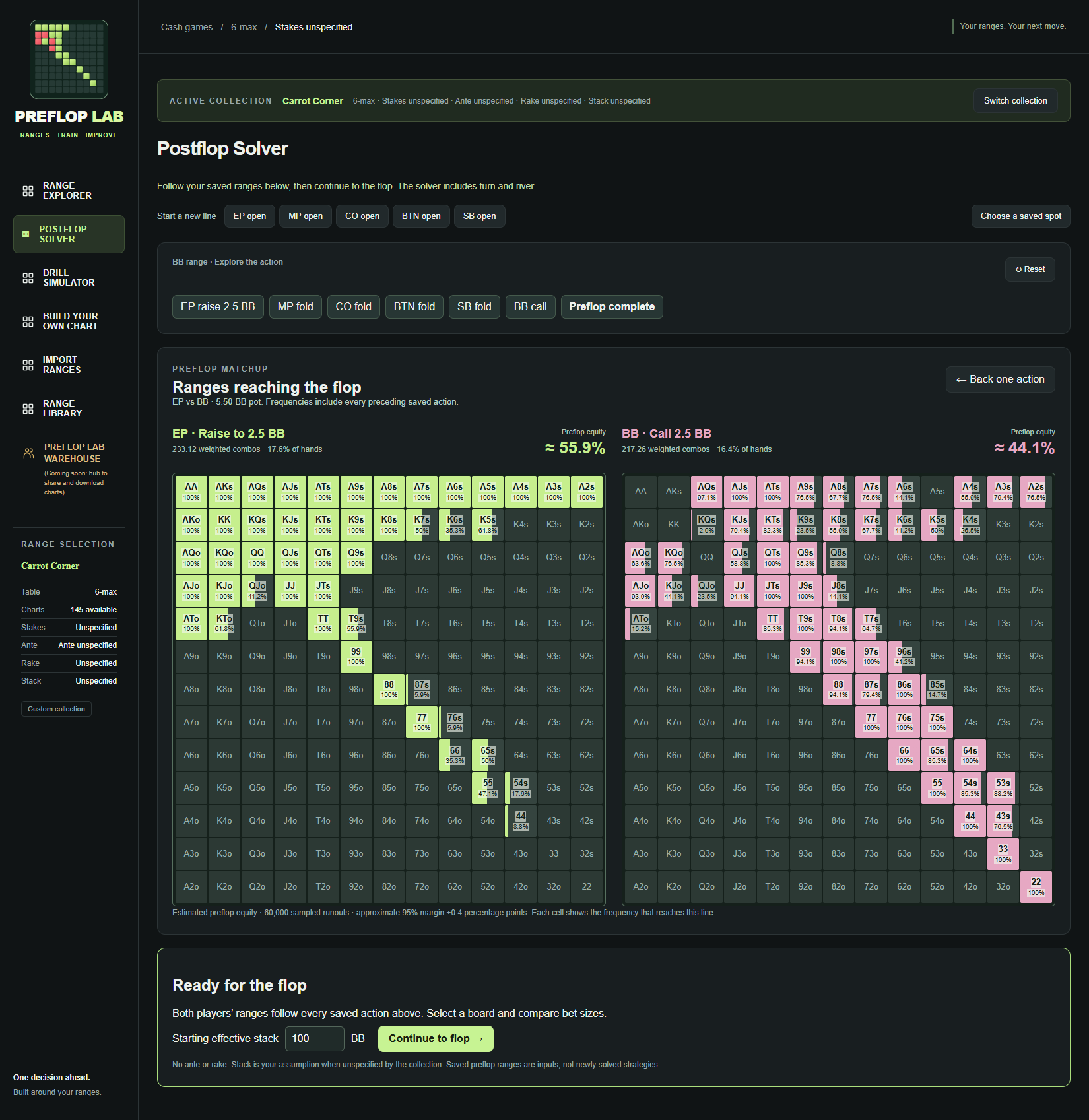Click Build Your Own Chart icon

tap(28, 321)
